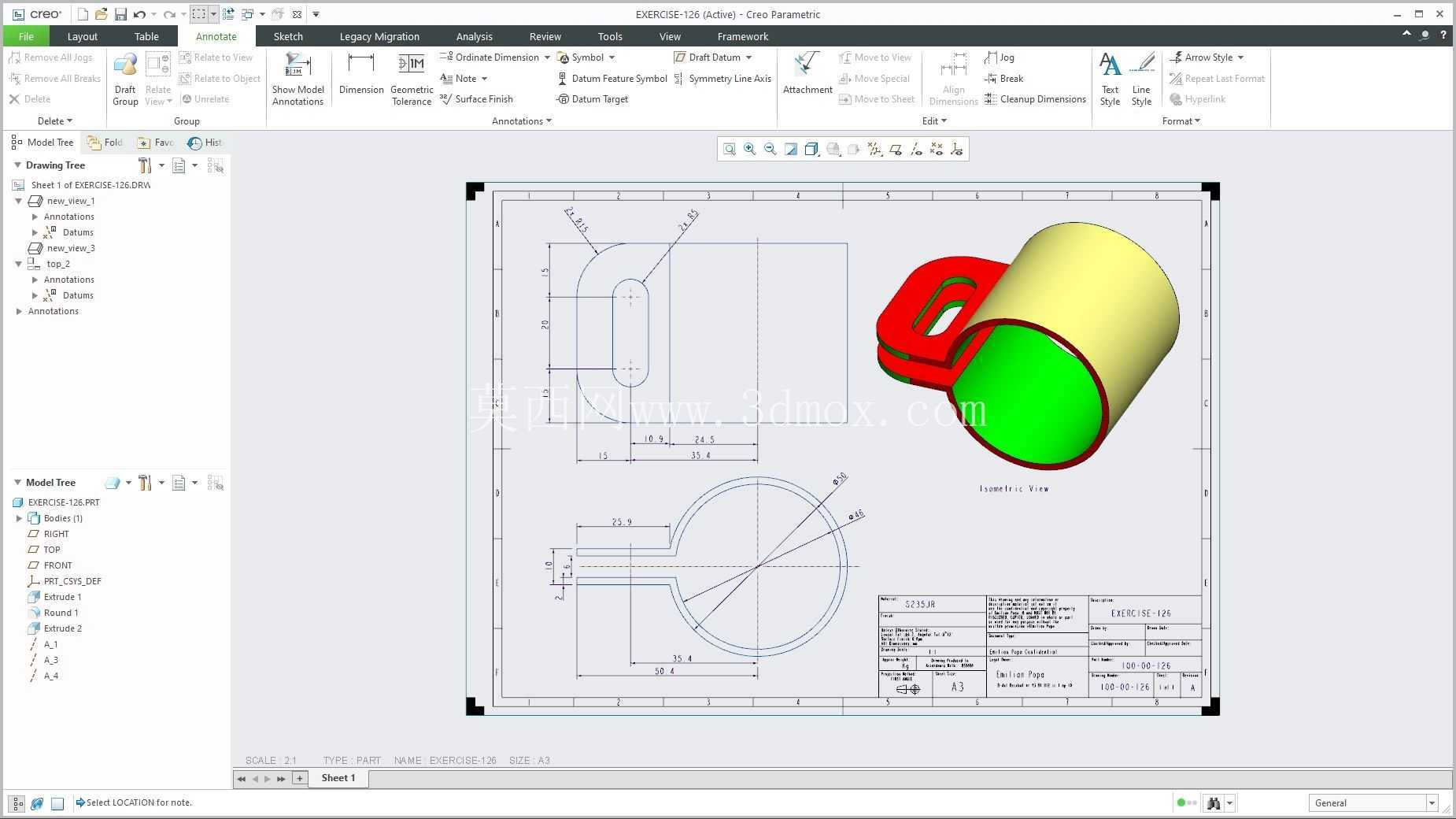Switch to the Layout tab

coord(82,36)
